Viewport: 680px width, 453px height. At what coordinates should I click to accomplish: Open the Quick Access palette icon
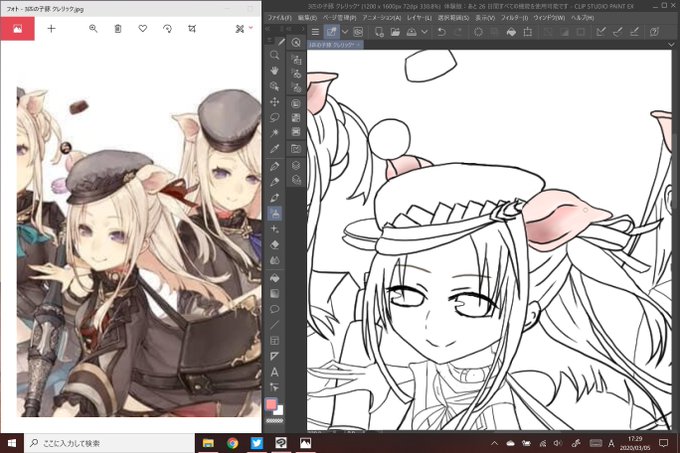tap(296, 42)
